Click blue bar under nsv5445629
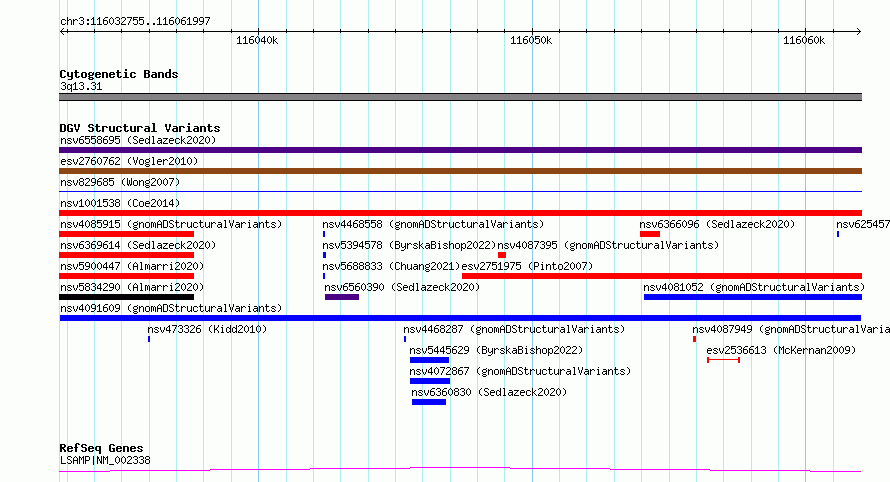 click(430, 360)
